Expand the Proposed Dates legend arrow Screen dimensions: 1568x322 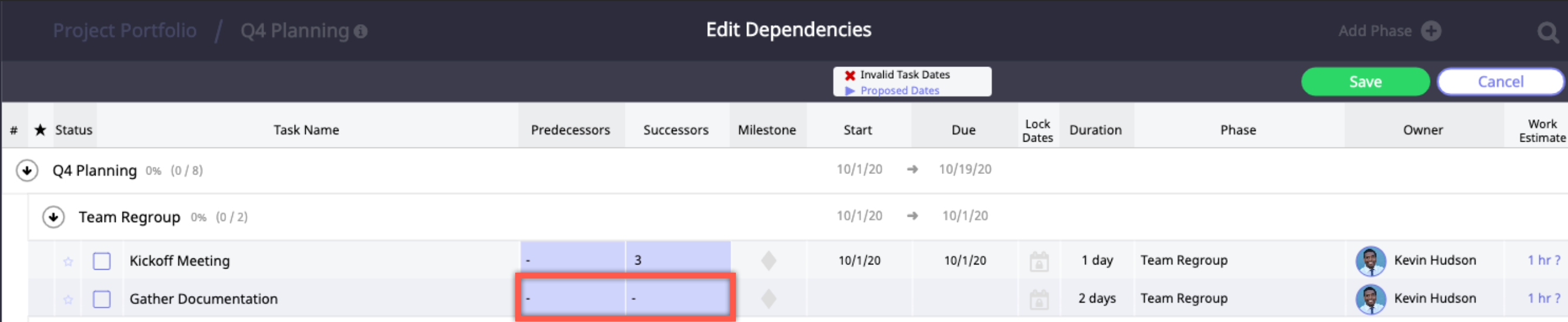(x=850, y=91)
